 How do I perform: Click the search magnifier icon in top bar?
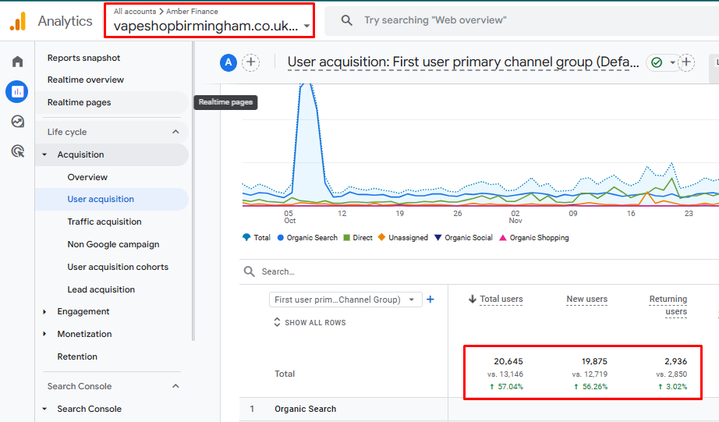(x=347, y=20)
